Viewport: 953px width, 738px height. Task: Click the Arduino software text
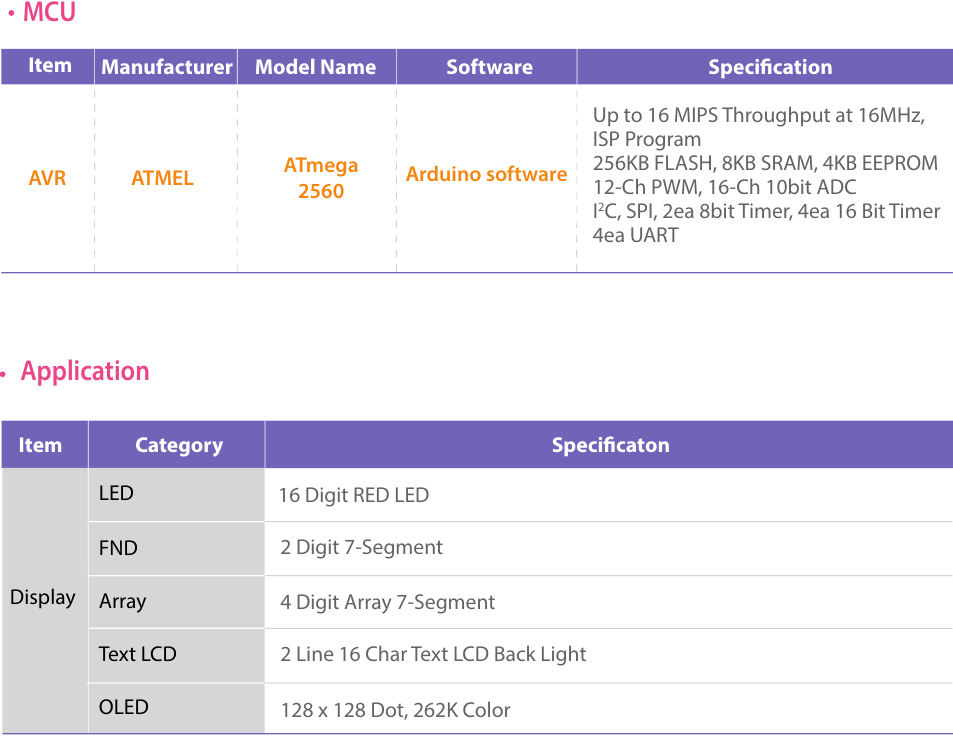tap(486, 174)
